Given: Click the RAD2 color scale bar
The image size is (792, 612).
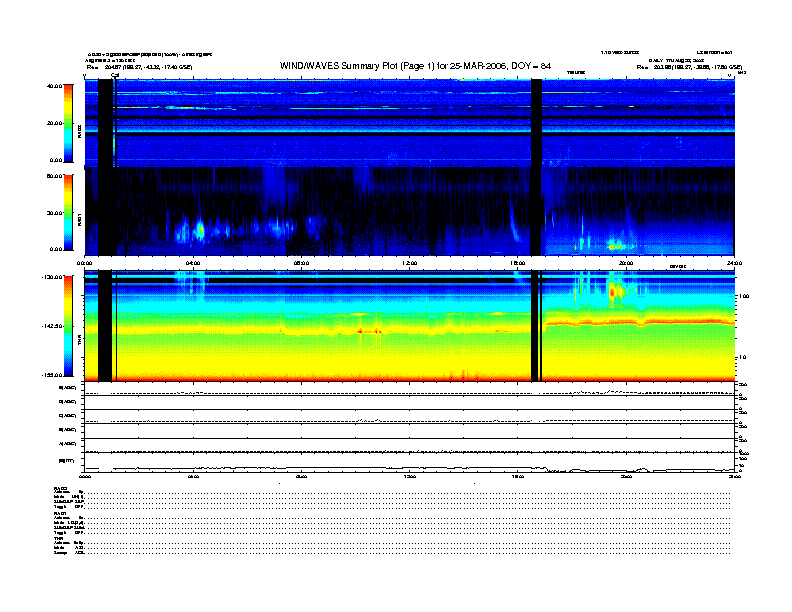Looking at the screenshot, I should [x=68, y=123].
